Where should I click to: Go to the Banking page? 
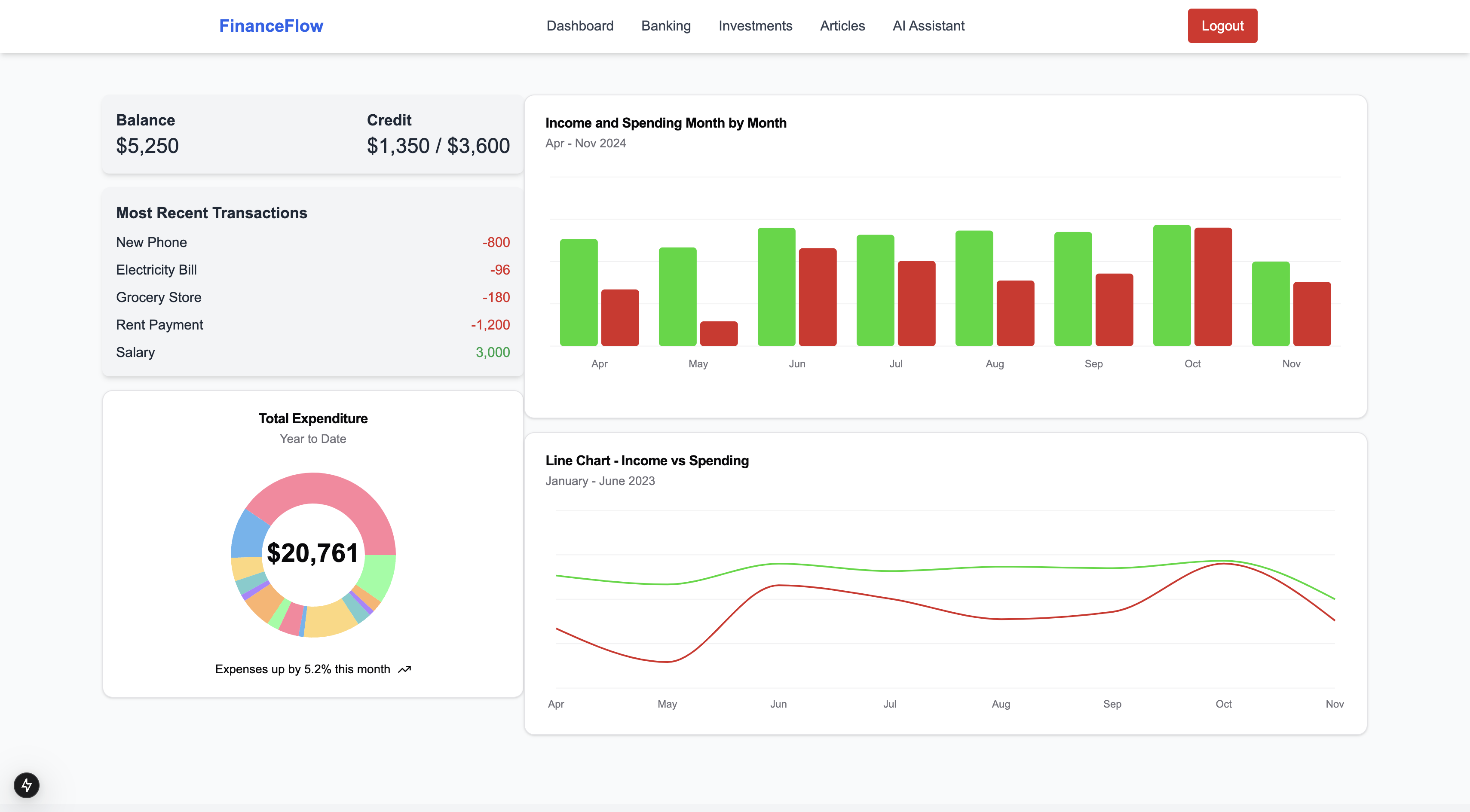tap(665, 26)
